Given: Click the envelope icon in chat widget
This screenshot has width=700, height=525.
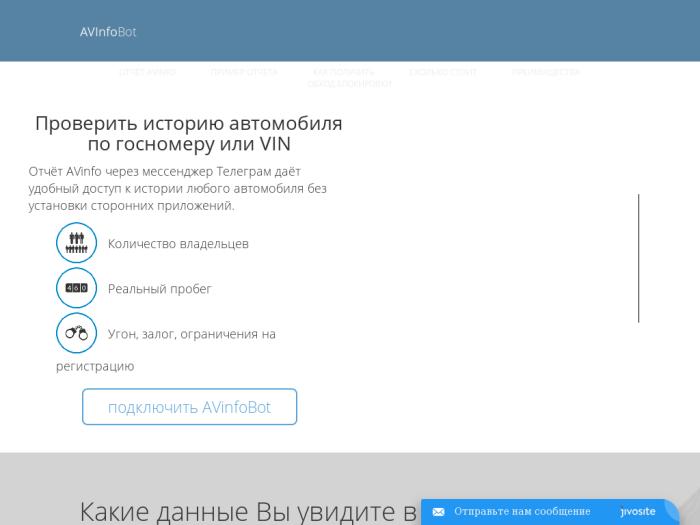Looking at the screenshot, I should 438,512.
